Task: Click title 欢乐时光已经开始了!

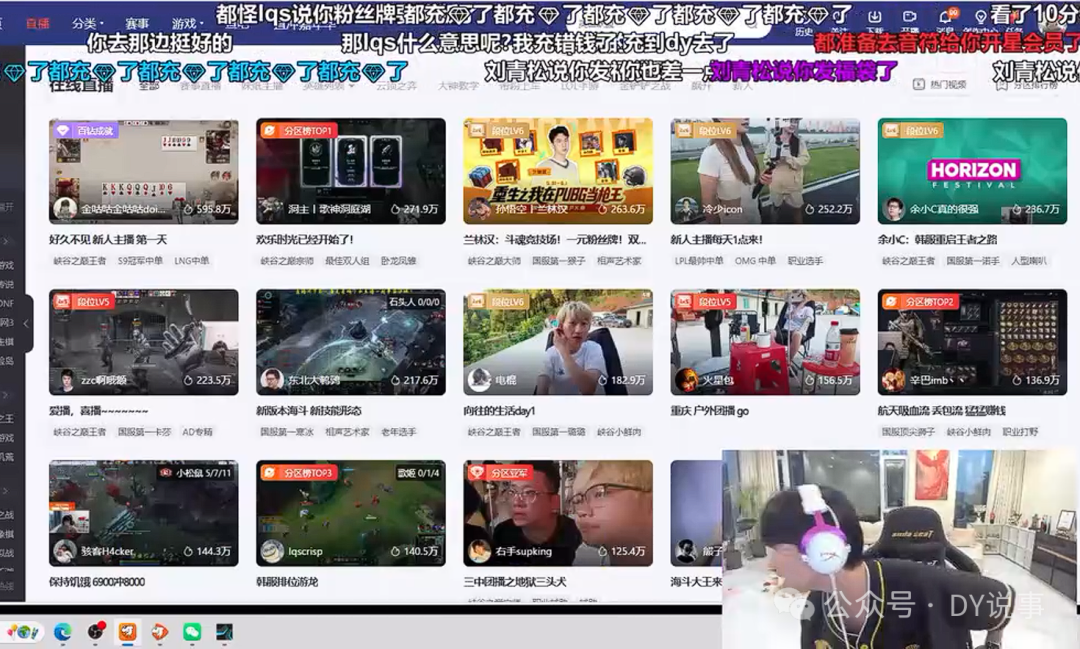Action: [304, 240]
